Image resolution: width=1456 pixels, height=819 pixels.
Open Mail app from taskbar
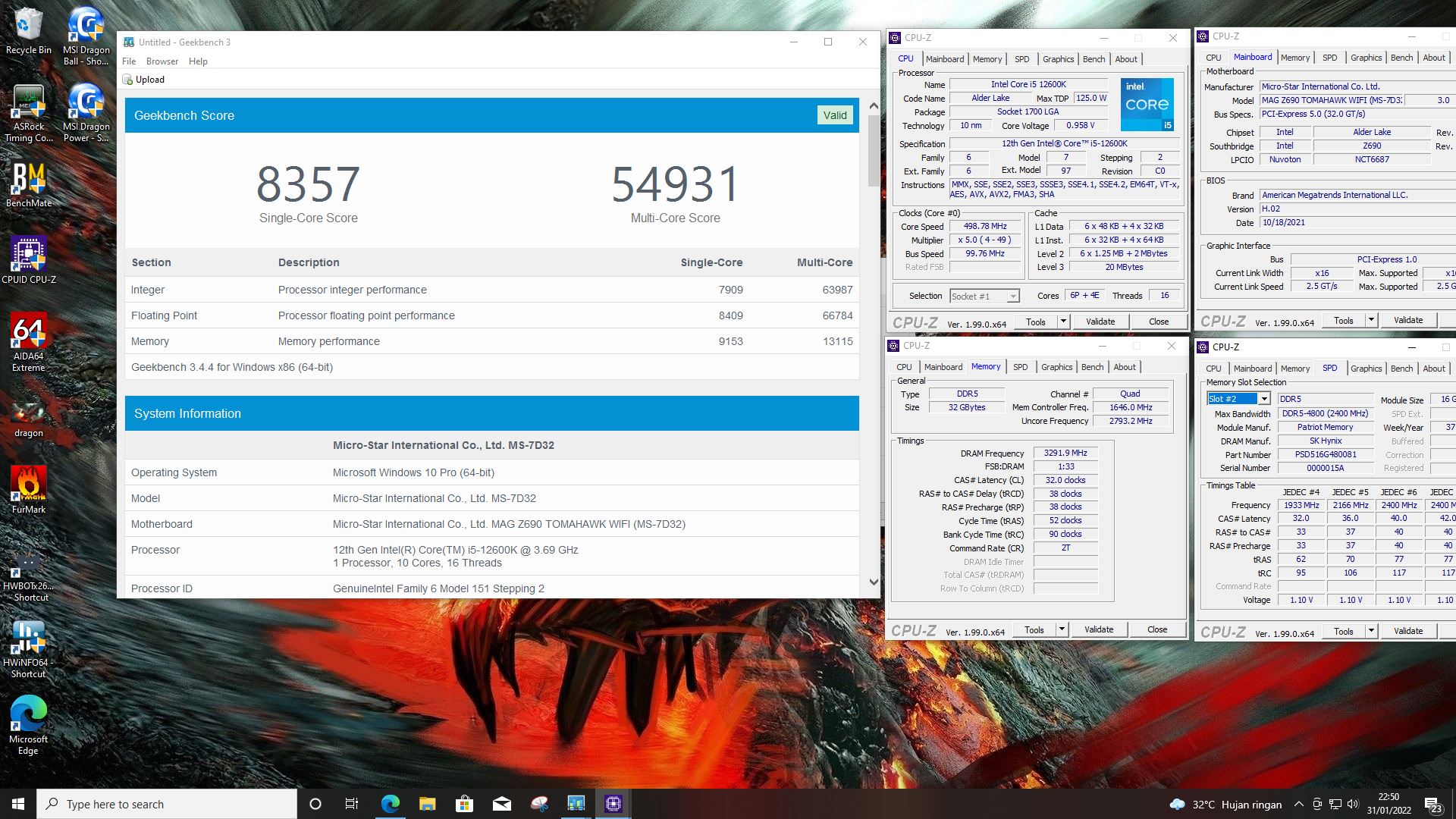point(501,804)
